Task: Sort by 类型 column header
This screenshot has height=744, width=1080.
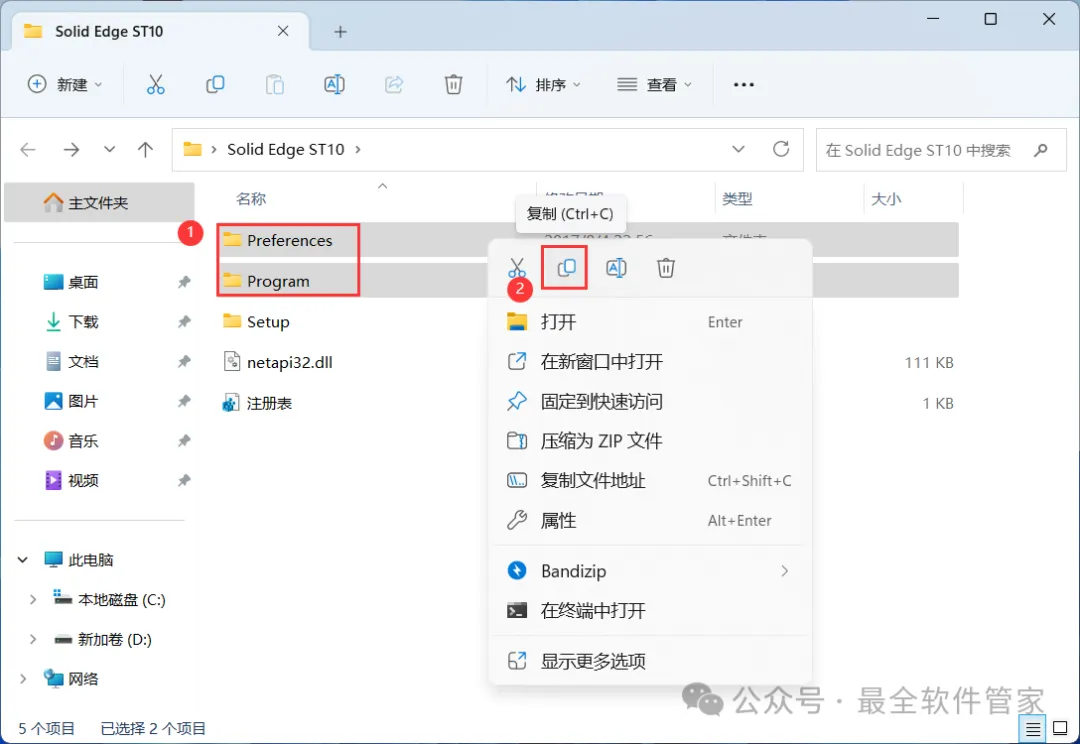Action: [x=737, y=199]
